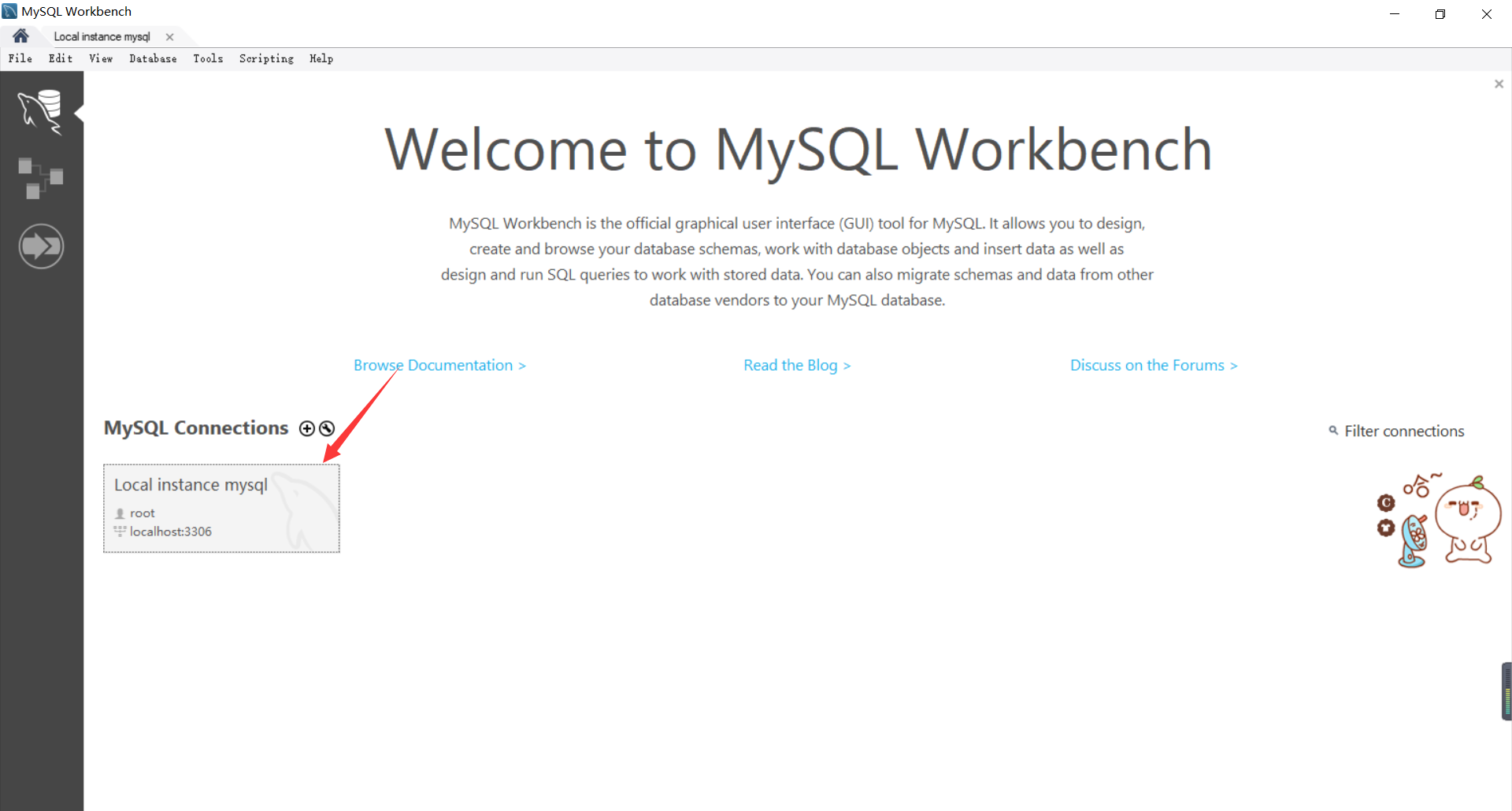This screenshot has height=811, width=1512.
Task: Add a new MySQL connection with plus icon
Action: (307, 428)
